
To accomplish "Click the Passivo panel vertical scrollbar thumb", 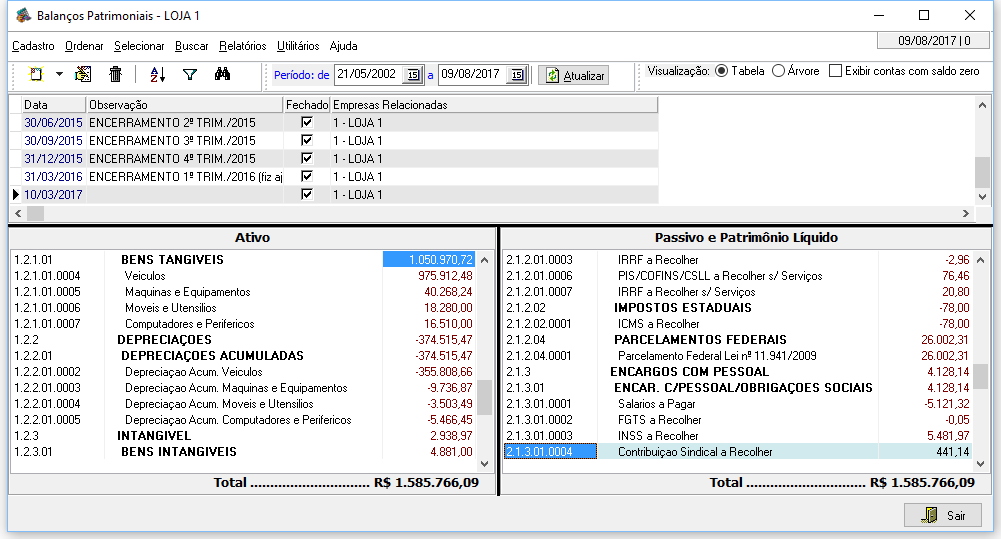I will coord(982,376).
